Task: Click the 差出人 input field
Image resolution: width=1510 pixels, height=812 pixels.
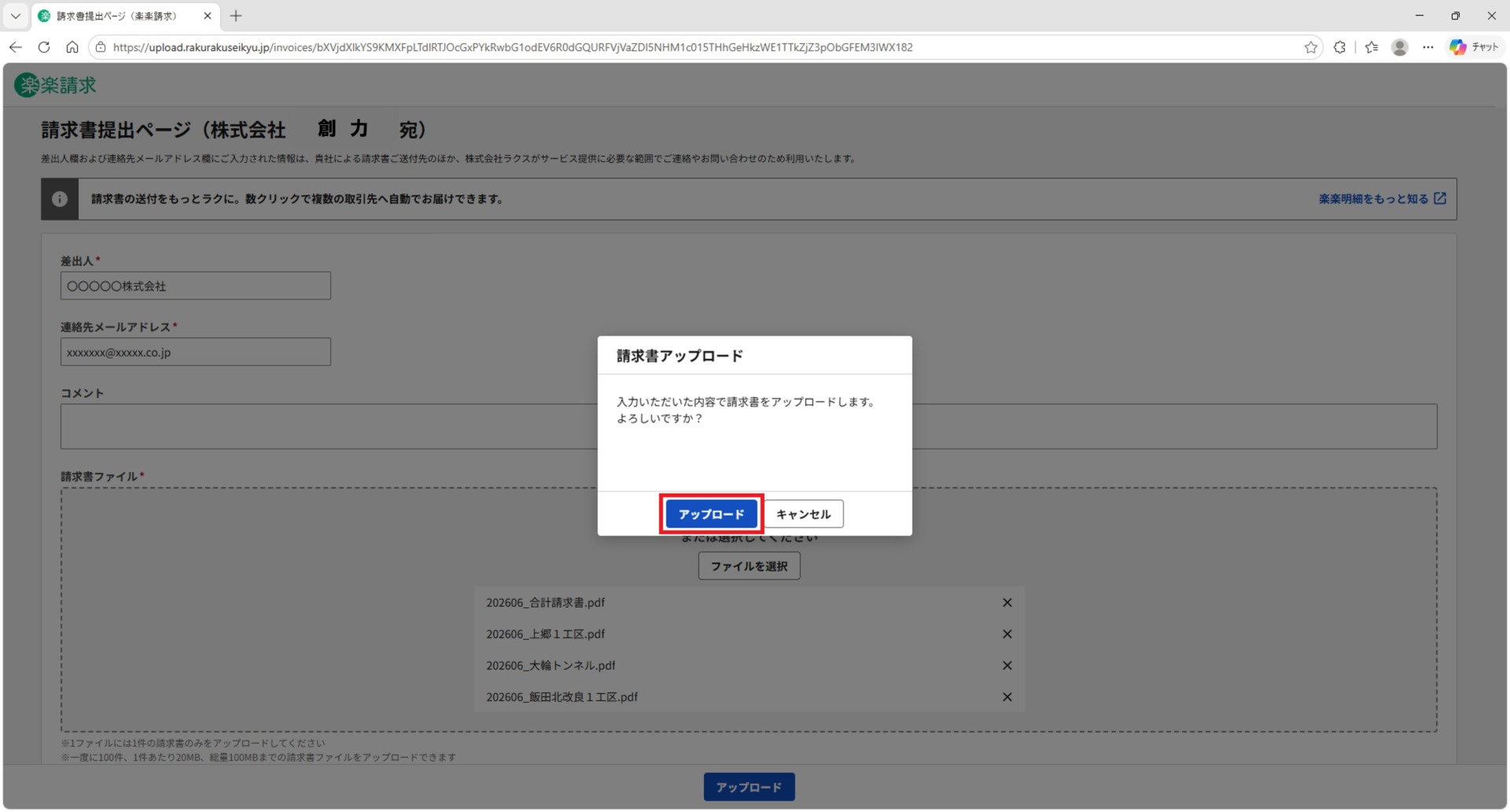Action: pyautogui.click(x=196, y=286)
